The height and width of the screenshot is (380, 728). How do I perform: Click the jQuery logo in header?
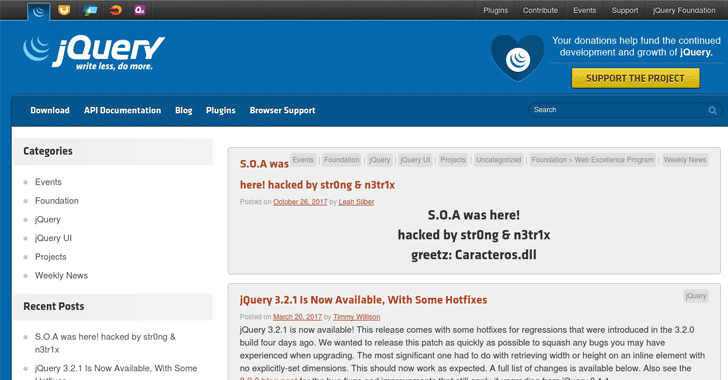point(94,53)
